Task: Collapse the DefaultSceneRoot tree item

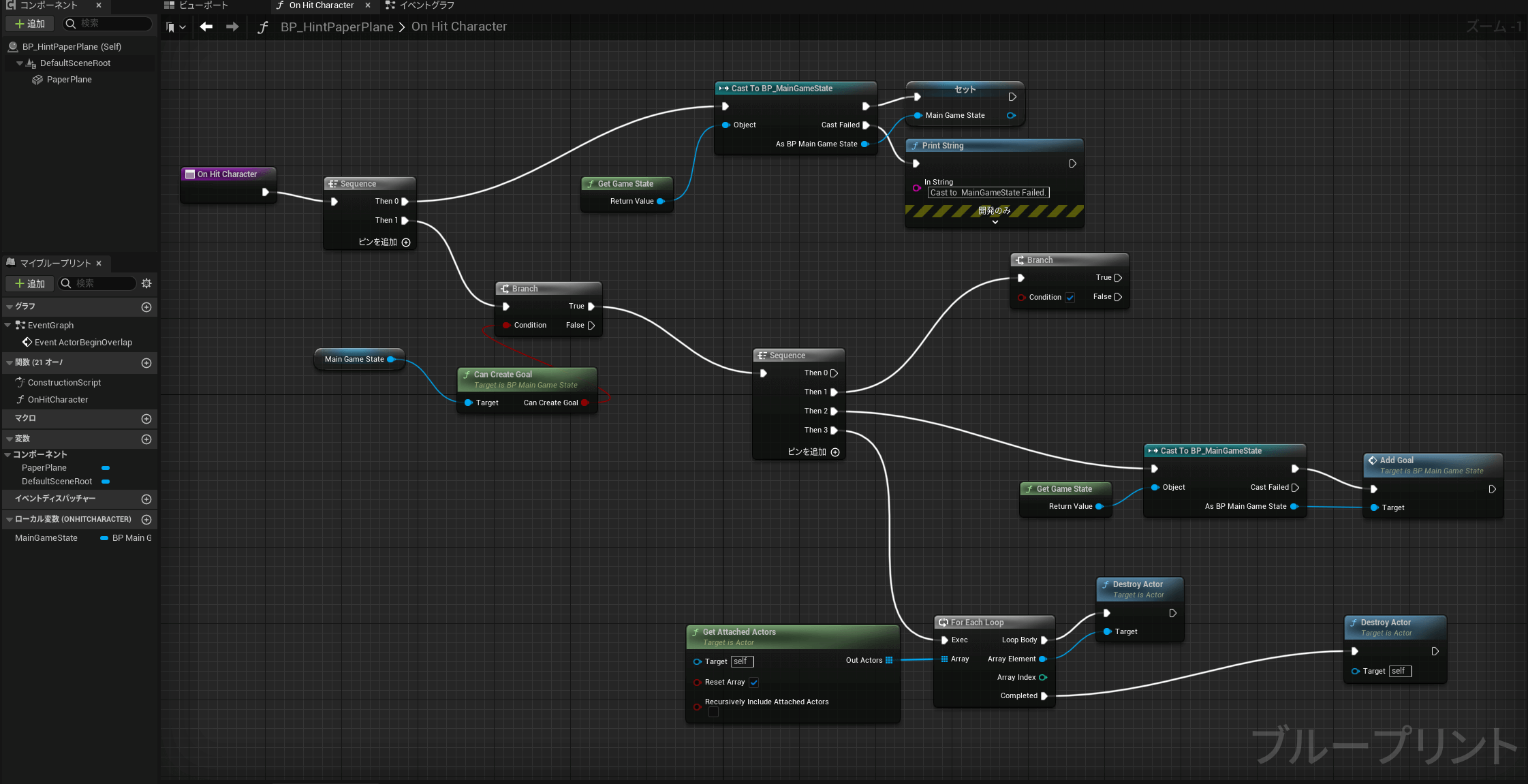Action: 20,63
